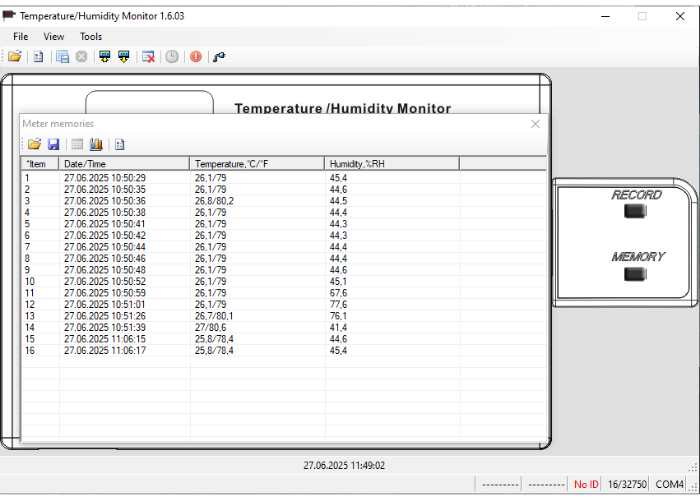The height and width of the screenshot is (500, 700).
Task: Open file using Meter memories folder icon
Action: (x=34, y=144)
